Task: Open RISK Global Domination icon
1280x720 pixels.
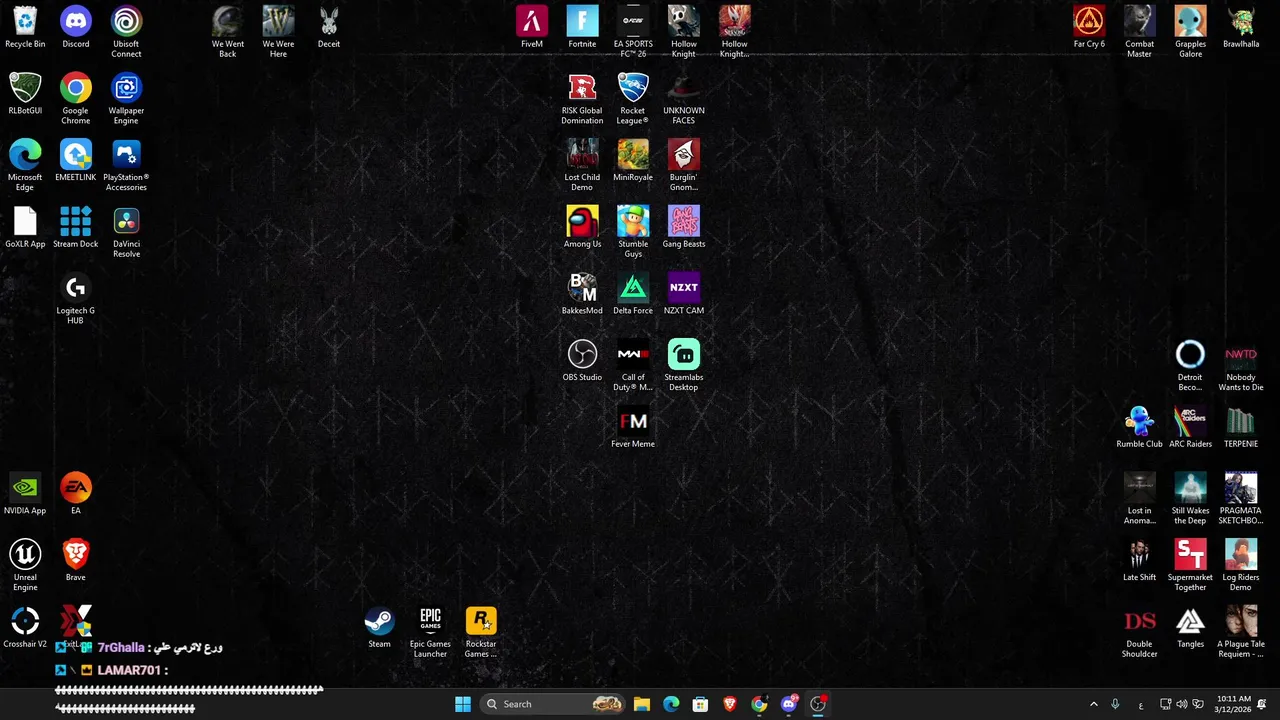Action: [582, 99]
